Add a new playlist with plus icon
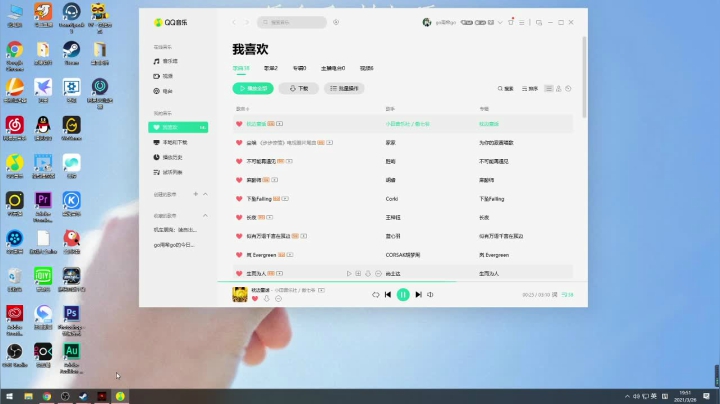The height and width of the screenshot is (404, 720). tap(196, 194)
